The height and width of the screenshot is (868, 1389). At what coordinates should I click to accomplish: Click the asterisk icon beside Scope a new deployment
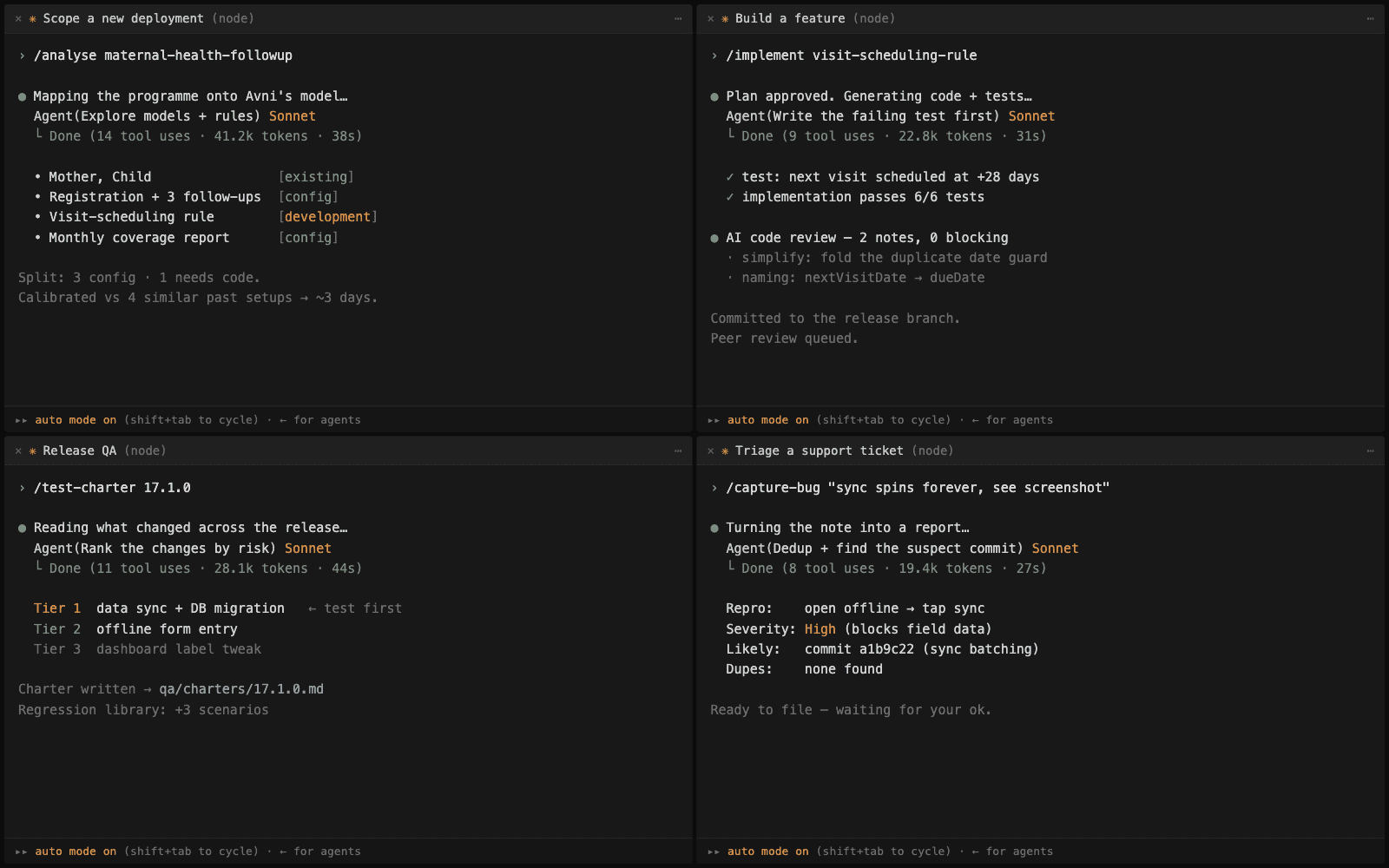point(33,18)
